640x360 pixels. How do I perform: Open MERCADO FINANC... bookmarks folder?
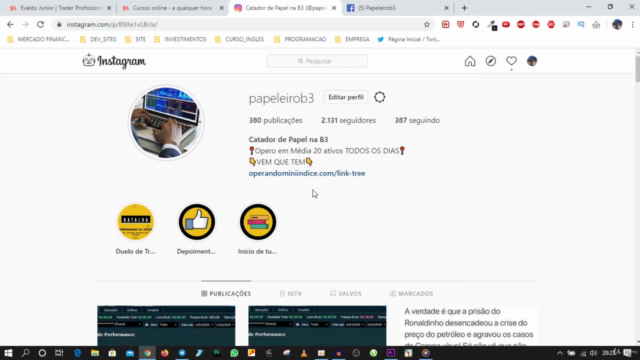point(39,40)
